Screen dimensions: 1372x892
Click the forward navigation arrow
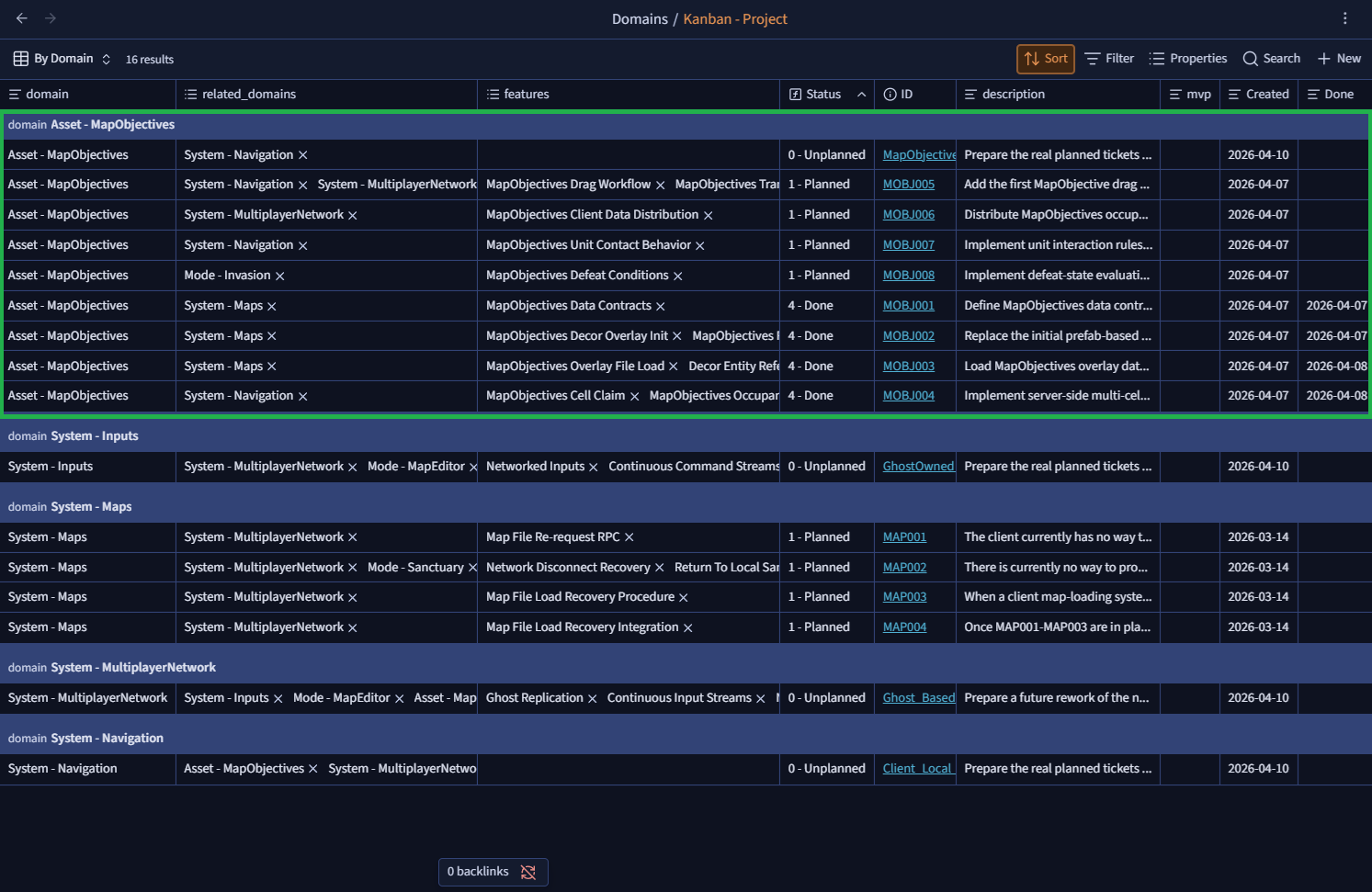51,18
